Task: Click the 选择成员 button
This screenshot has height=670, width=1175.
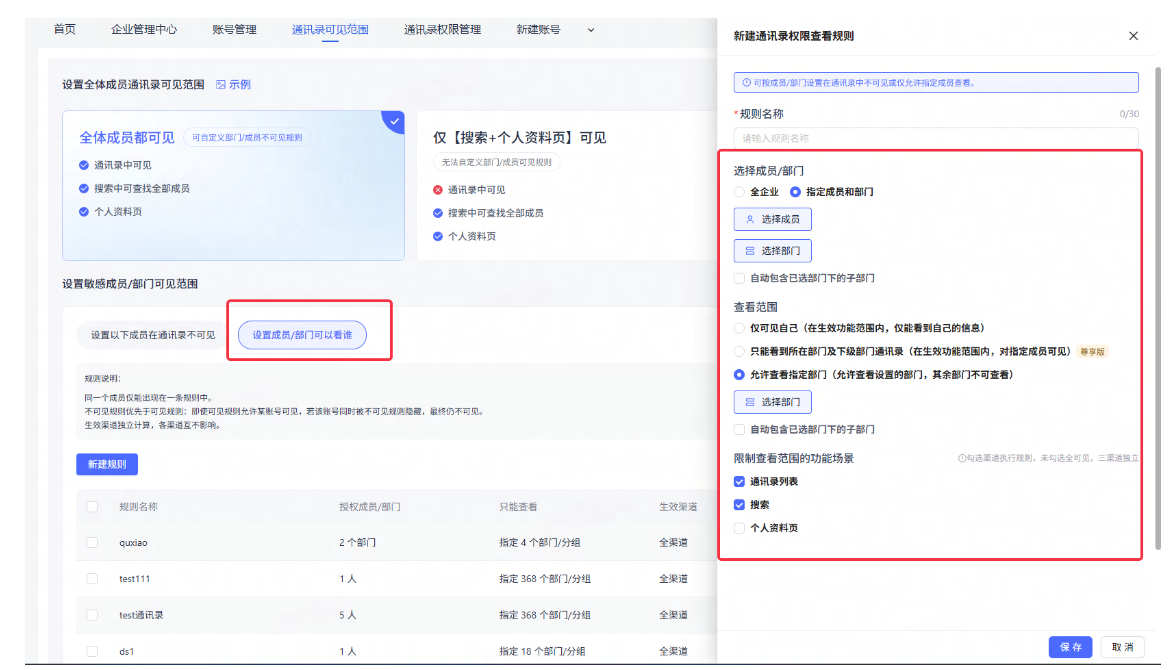Action: coord(773,220)
